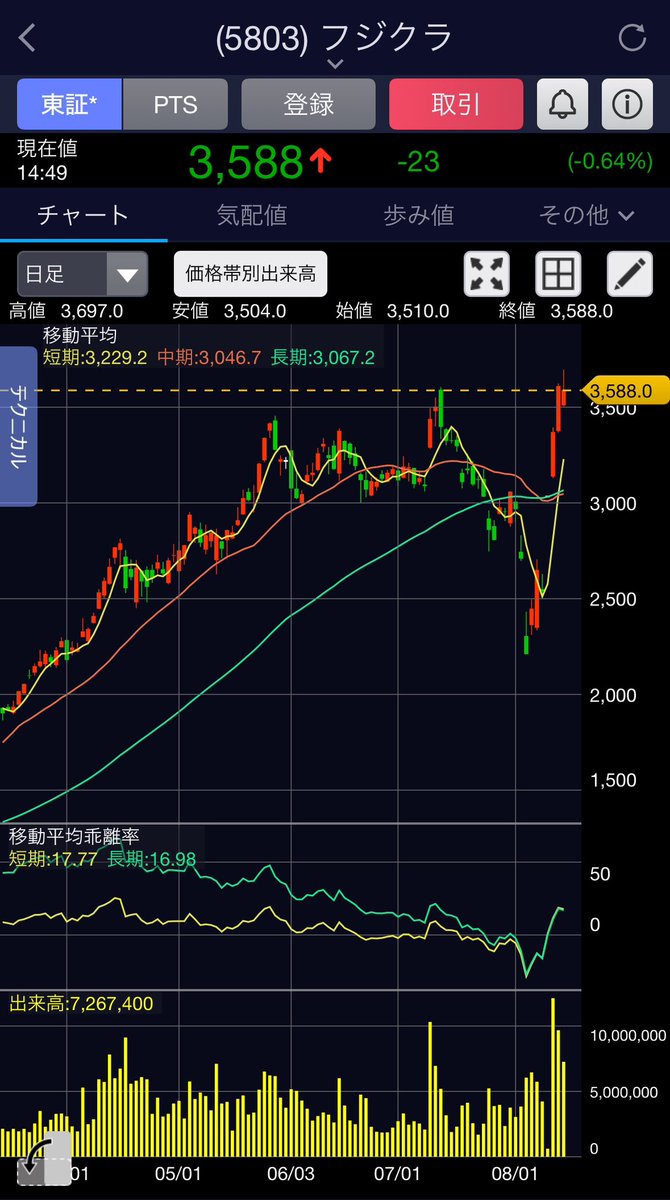Tap the 中期:3,046.7 moving average value
The image size is (670, 1200).
pos(208,356)
